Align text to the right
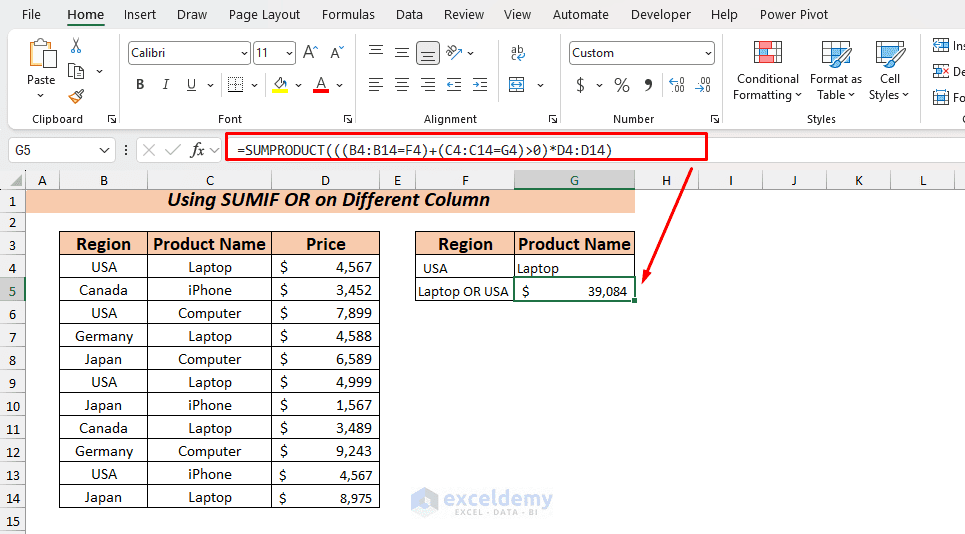The height and width of the screenshot is (534, 965). pyautogui.click(x=428, y=85)
